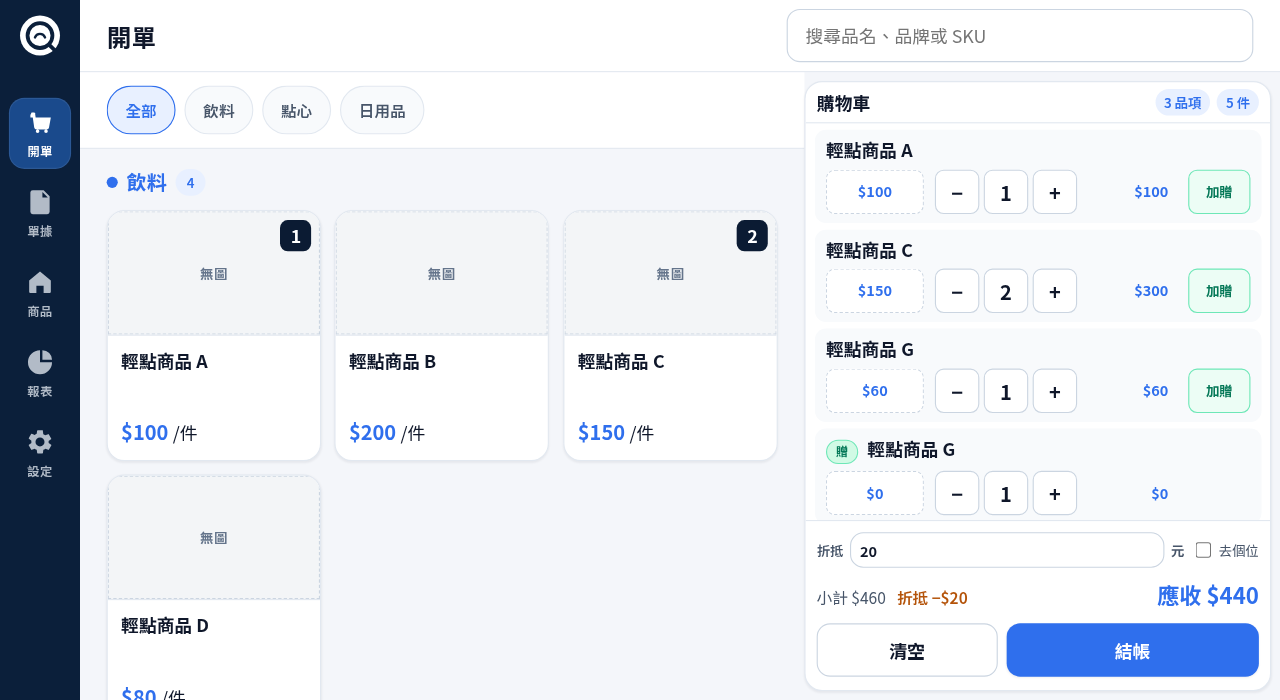Edit $100 unit price of 輕點商品 A
This screenshot has height=700, width=1280.
875,192
